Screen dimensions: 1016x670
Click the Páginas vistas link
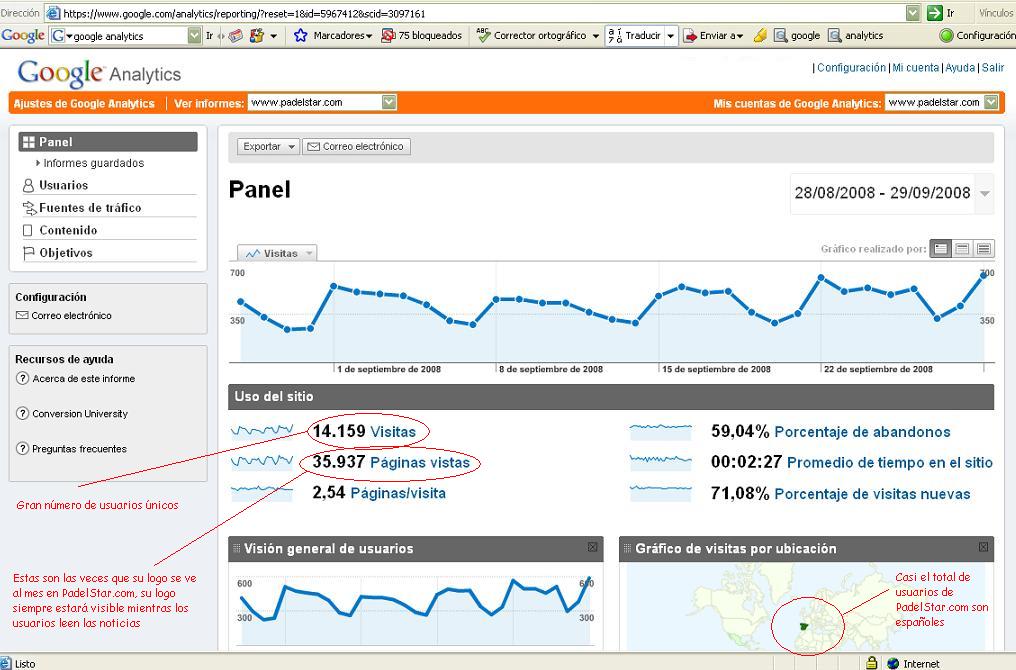(x=420, y=463)
